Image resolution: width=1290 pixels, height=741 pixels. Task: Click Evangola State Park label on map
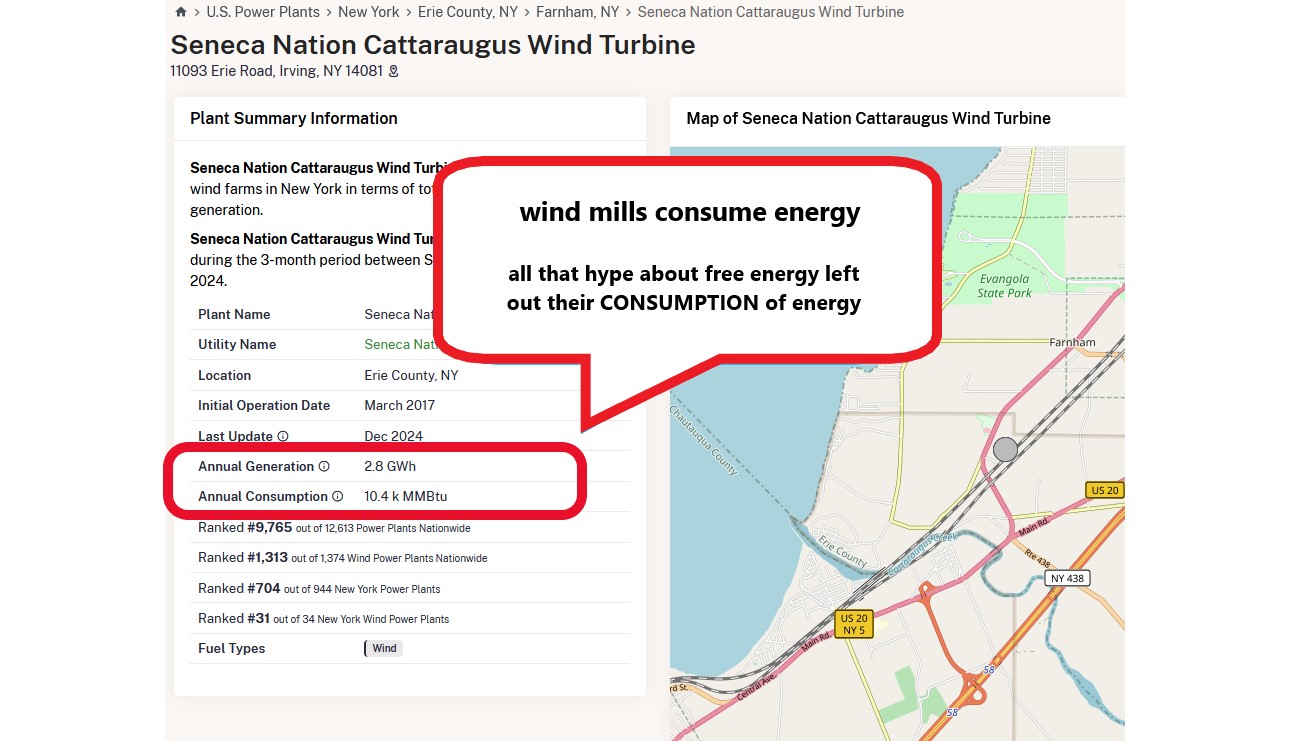1004,287
